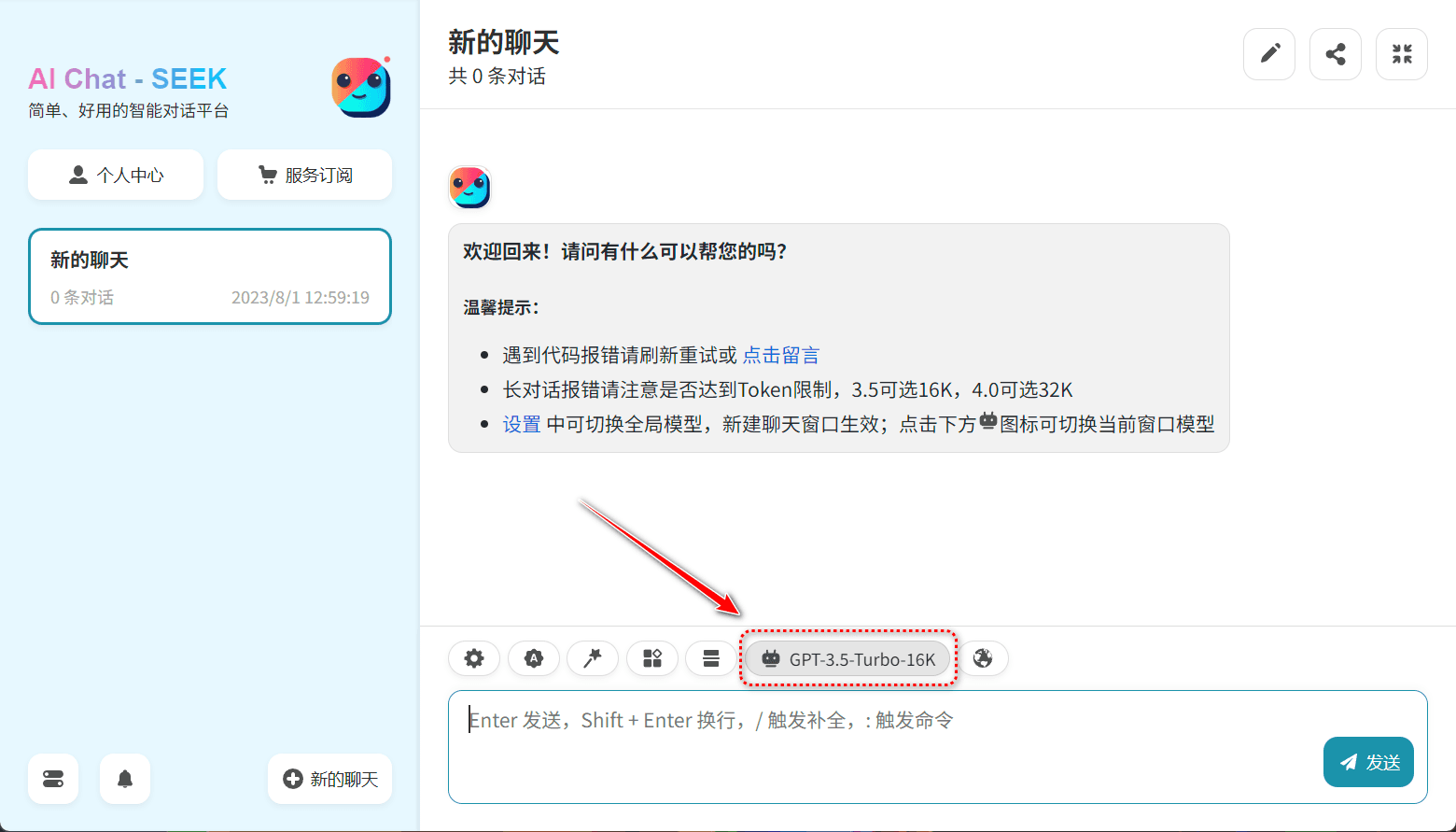
Task: Open the notification bell in sidebar
Action: (125, 779)
